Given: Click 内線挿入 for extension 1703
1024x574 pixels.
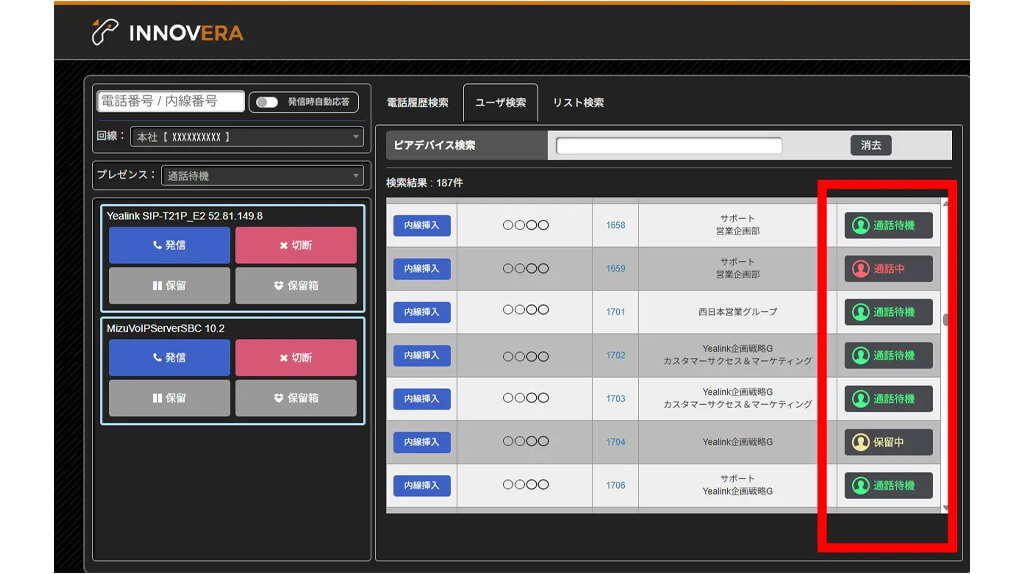Looking at the screenshot, I should pos(422,398).
